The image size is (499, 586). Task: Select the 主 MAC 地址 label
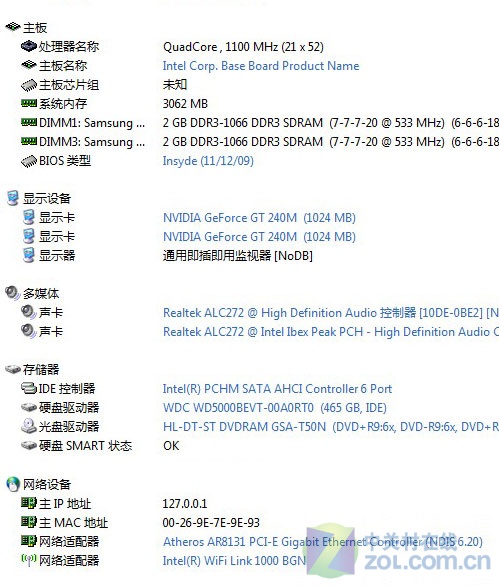click(73, 522)
